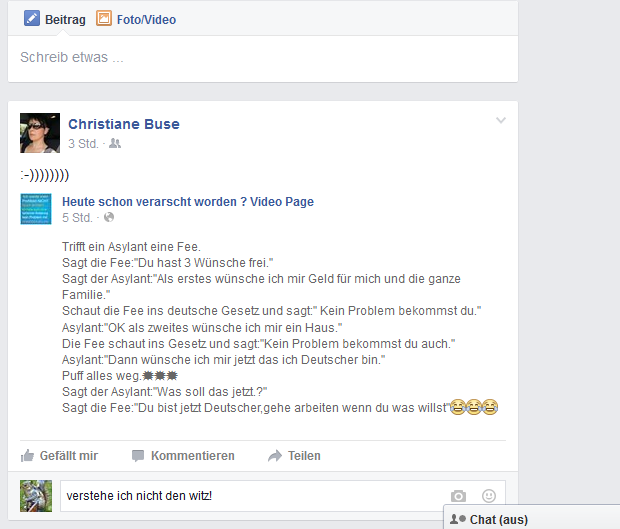The width and height of the screenshot is (620, 529).
Task: Click the Beitrag pencil icon
Action: click(32, 19)
